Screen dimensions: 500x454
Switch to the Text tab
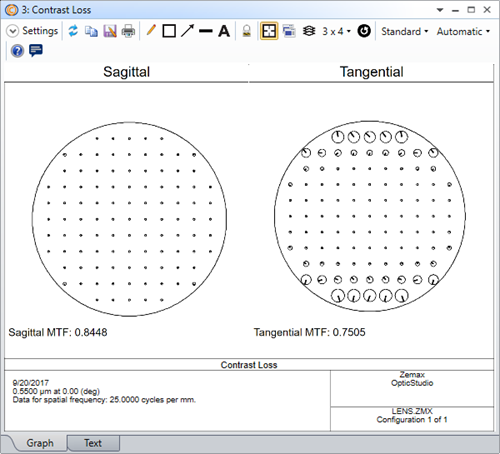[93, 443]
